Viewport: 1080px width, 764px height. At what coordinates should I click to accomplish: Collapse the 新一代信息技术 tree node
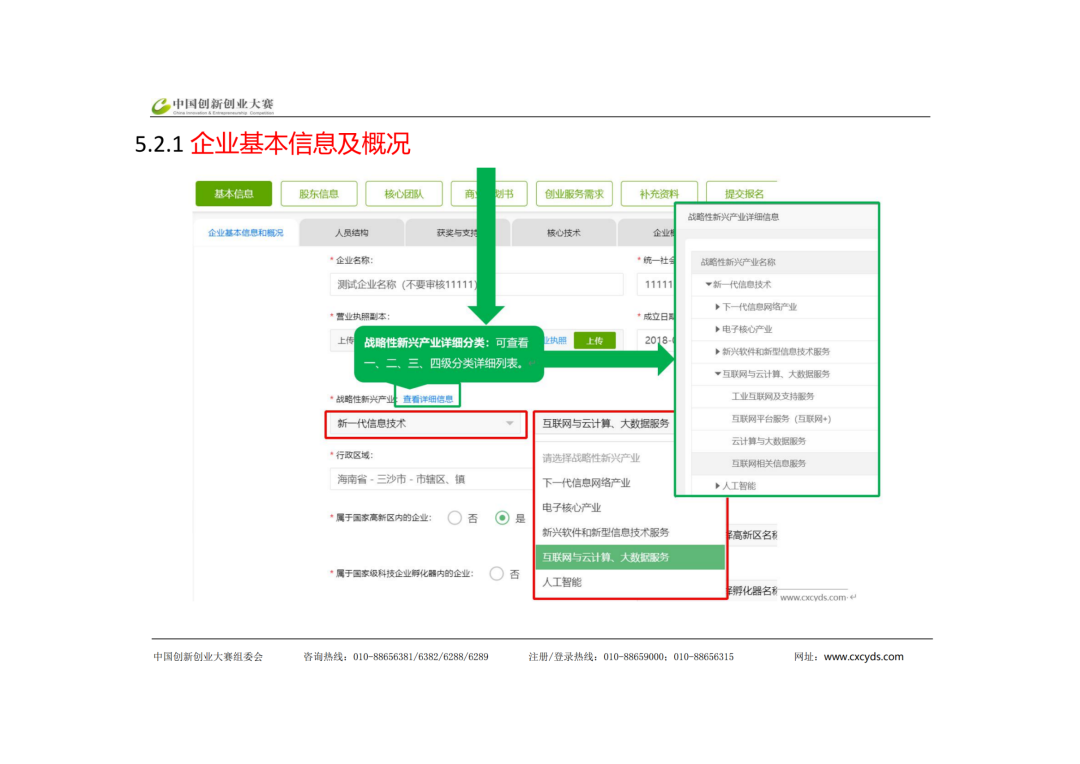[x=708, y=285]
